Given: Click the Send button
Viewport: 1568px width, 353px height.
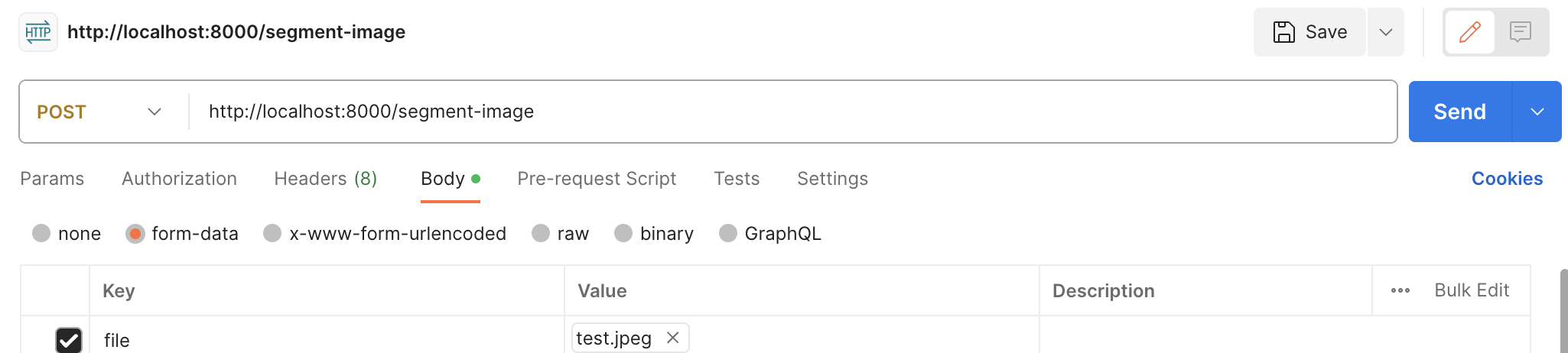Looking at the screenshot, I should (x=1459, y=112).
